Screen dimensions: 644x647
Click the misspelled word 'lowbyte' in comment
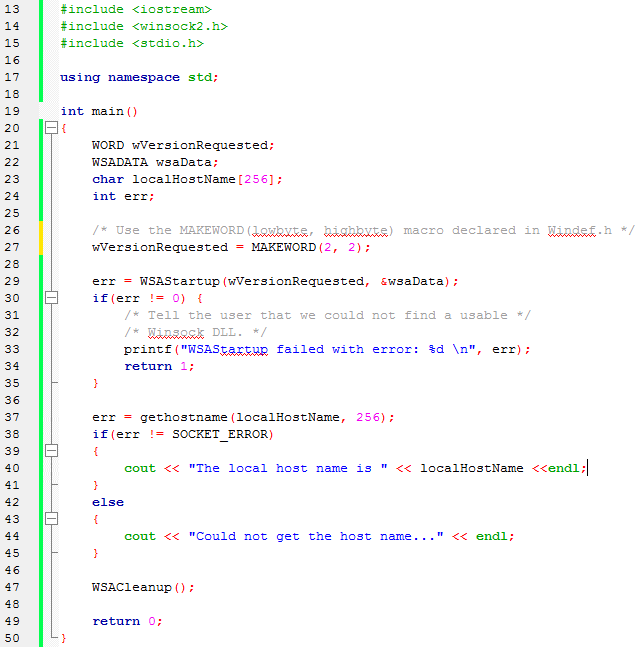click(x=280, y=230)
